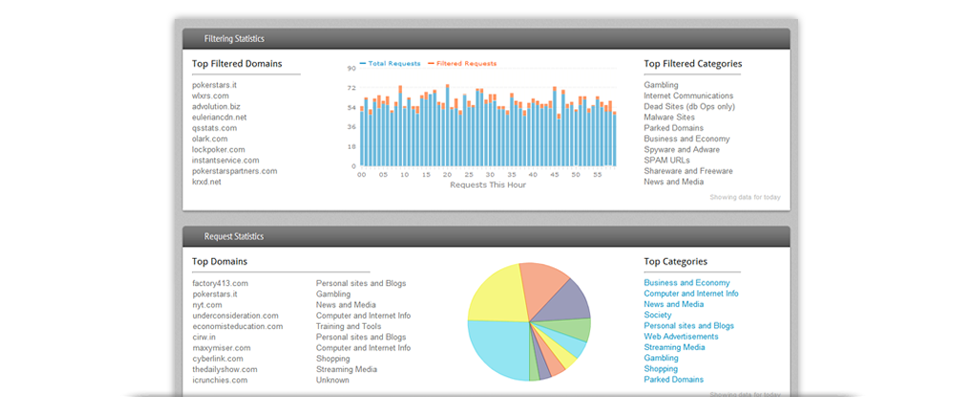Click the Filtering Statistics panel header
This screenshot has width=968, height=397.
486,39
